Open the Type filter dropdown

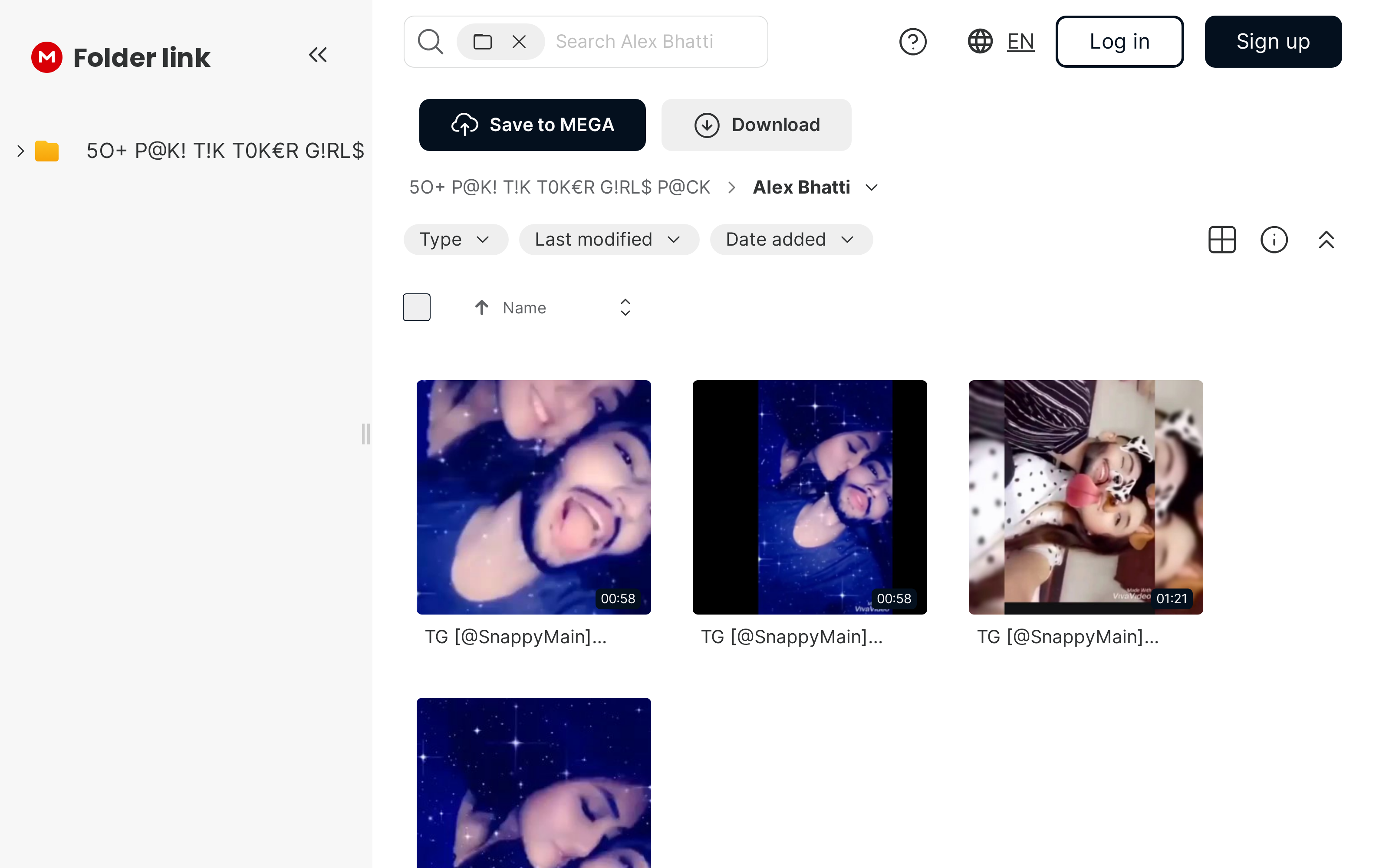tap(455, 240)
